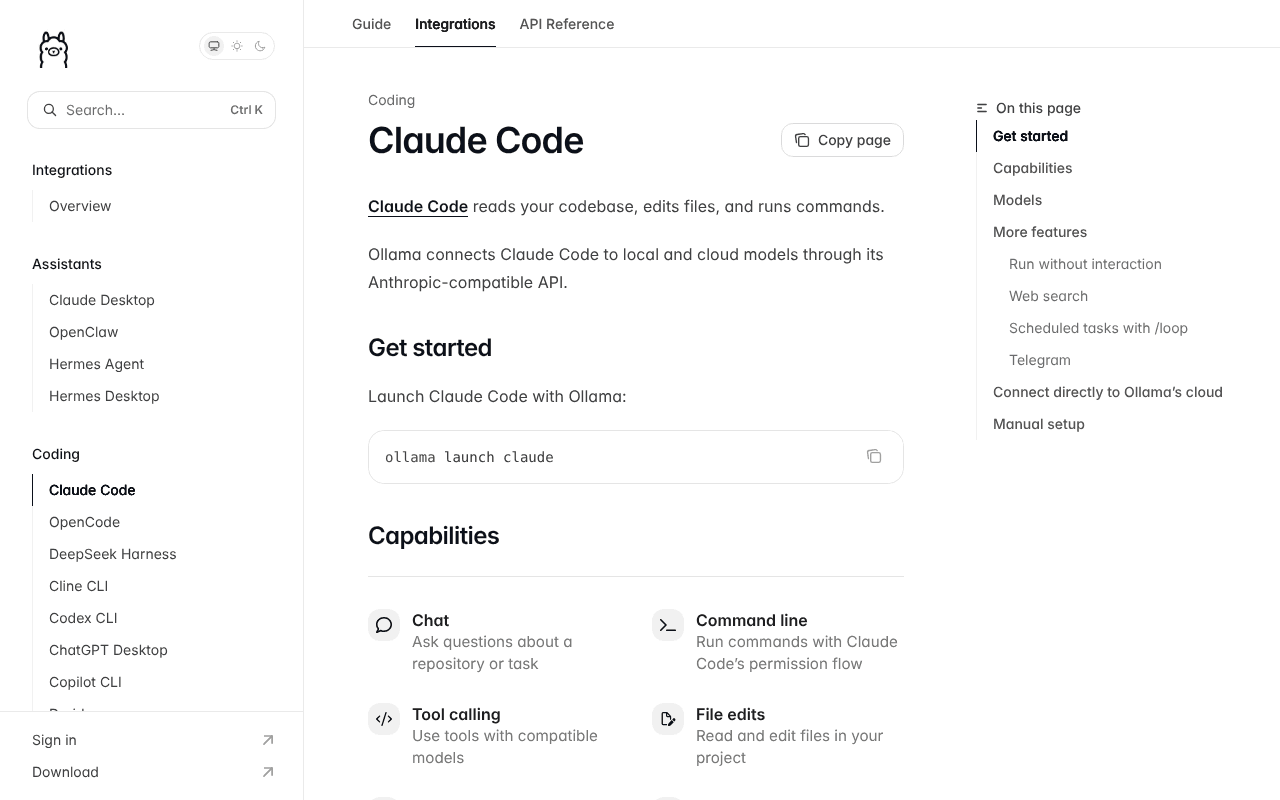Viewport: 1280px width, 800px height.
Task: Switch to dark theme mode
Action: pyautogui.click(x=260, y=46)
